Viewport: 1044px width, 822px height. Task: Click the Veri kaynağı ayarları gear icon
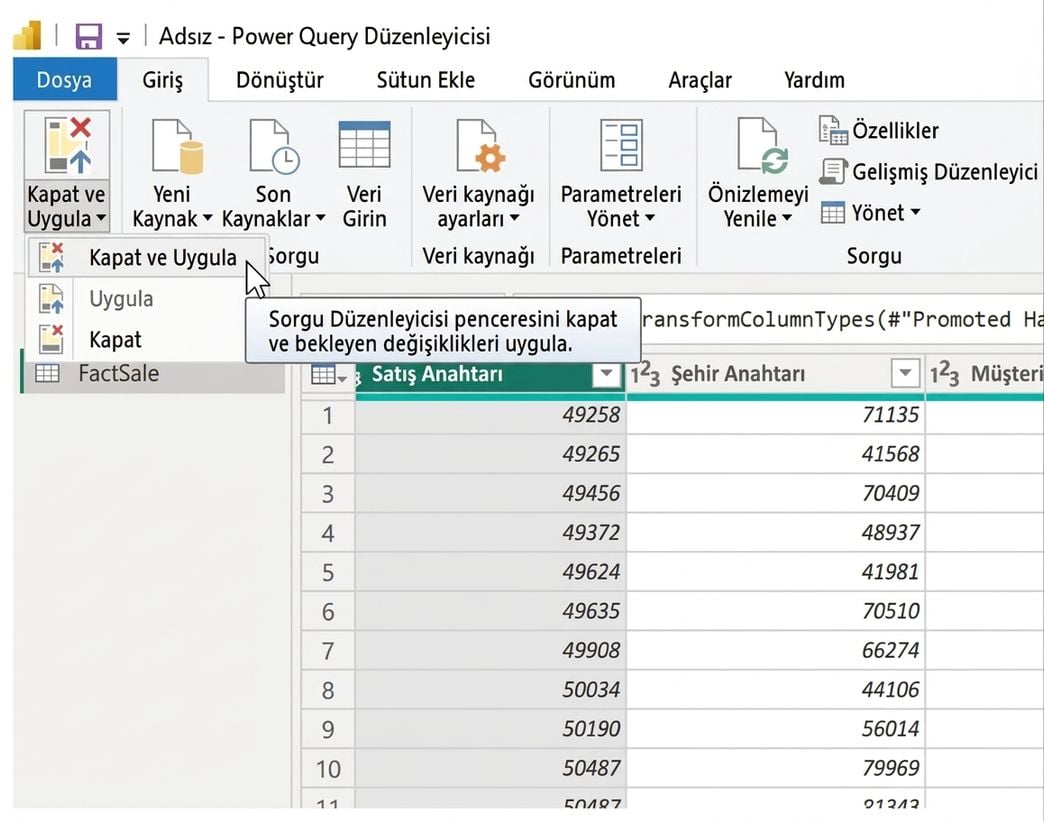pos(481,146)
